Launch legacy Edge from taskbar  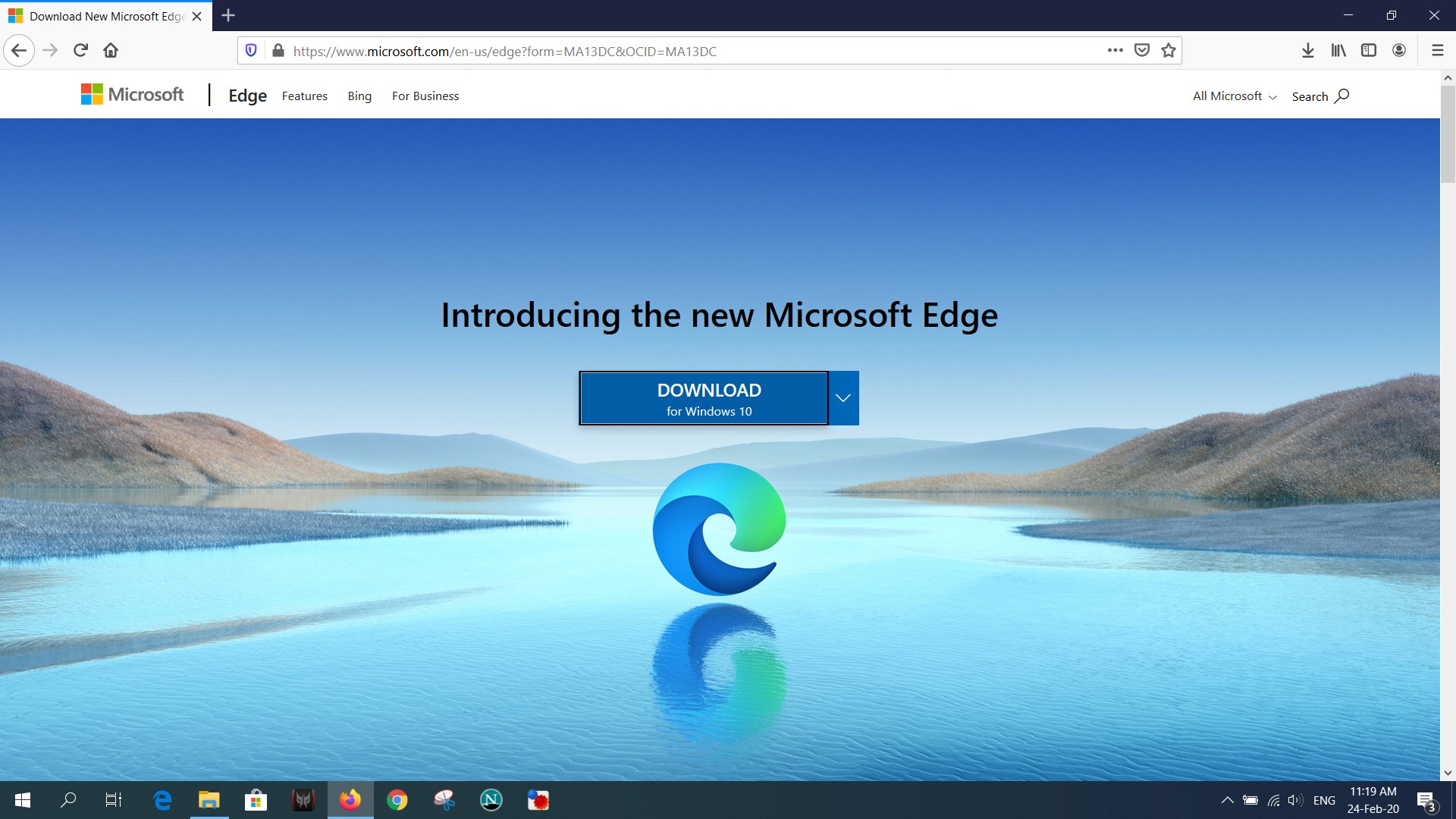click(x=162, y=800)
